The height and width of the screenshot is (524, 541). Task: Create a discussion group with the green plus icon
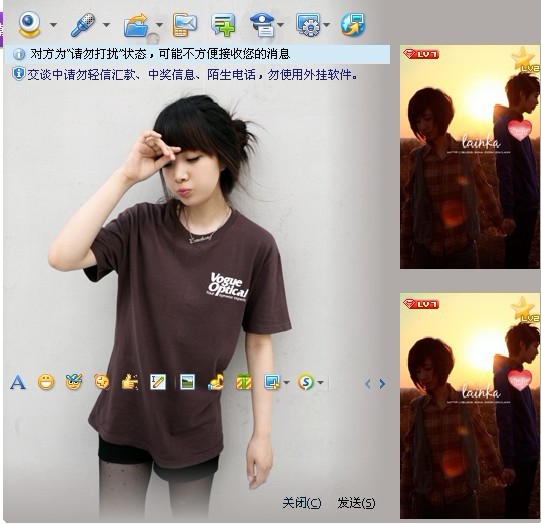[223, 24]
